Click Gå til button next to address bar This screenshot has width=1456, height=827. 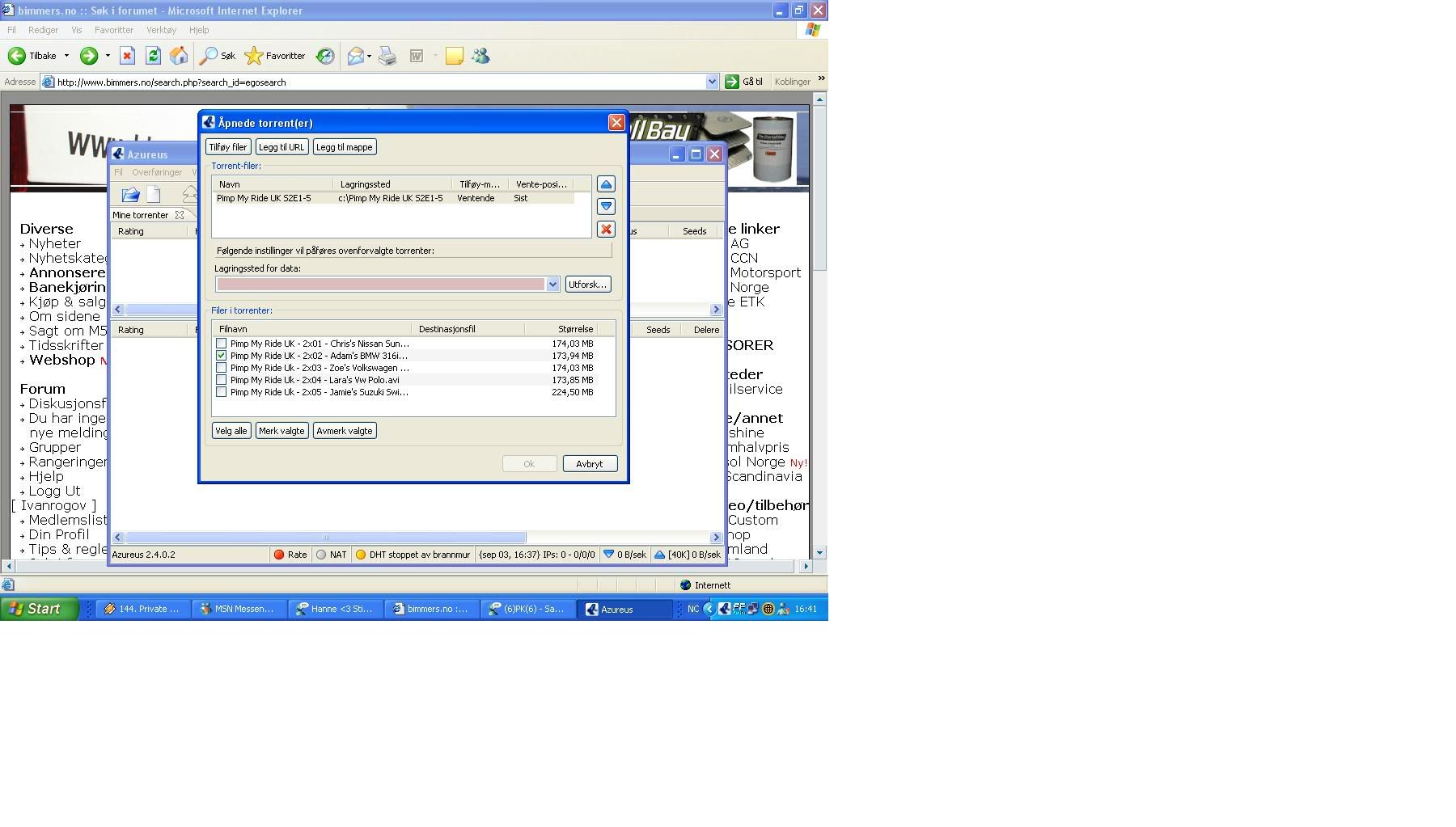point(744,82)
